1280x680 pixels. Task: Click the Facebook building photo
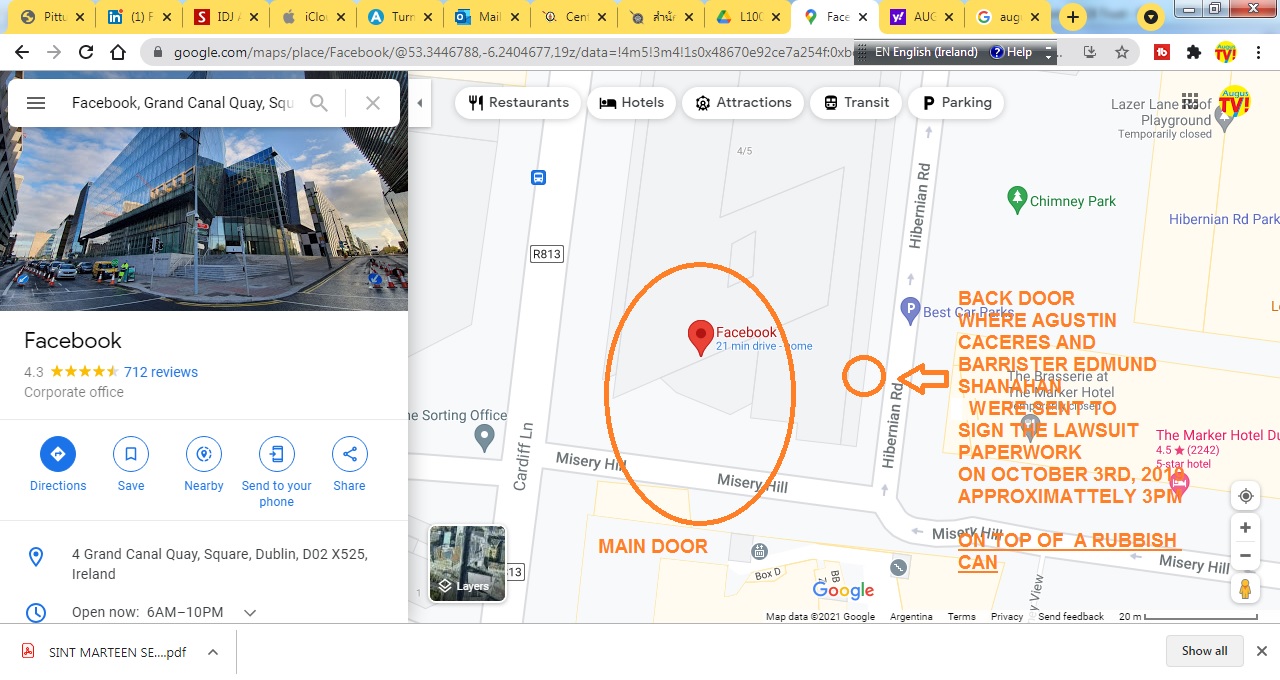coord(204,190)
